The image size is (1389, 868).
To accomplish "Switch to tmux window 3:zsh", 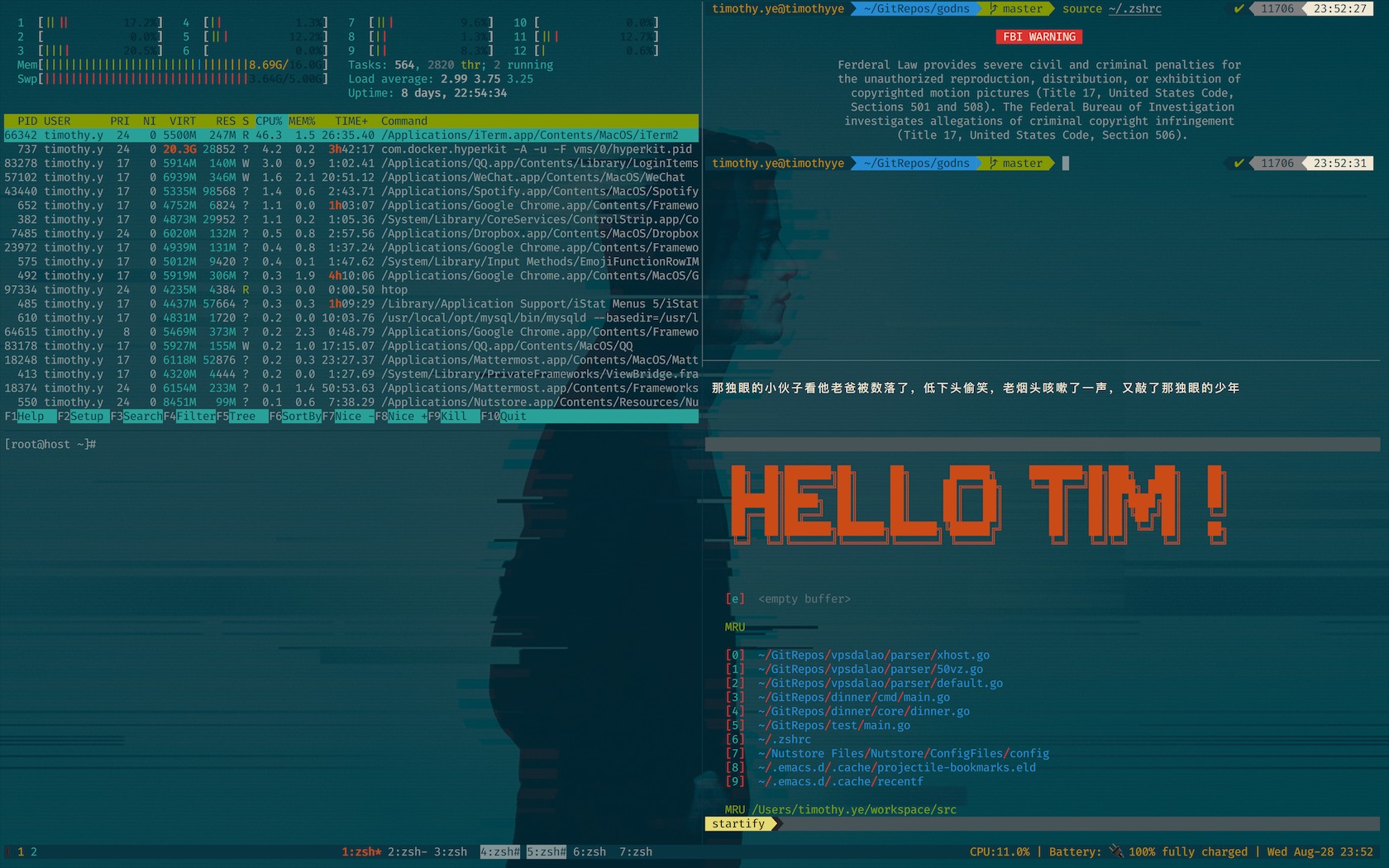I will (x=451, y=852).
